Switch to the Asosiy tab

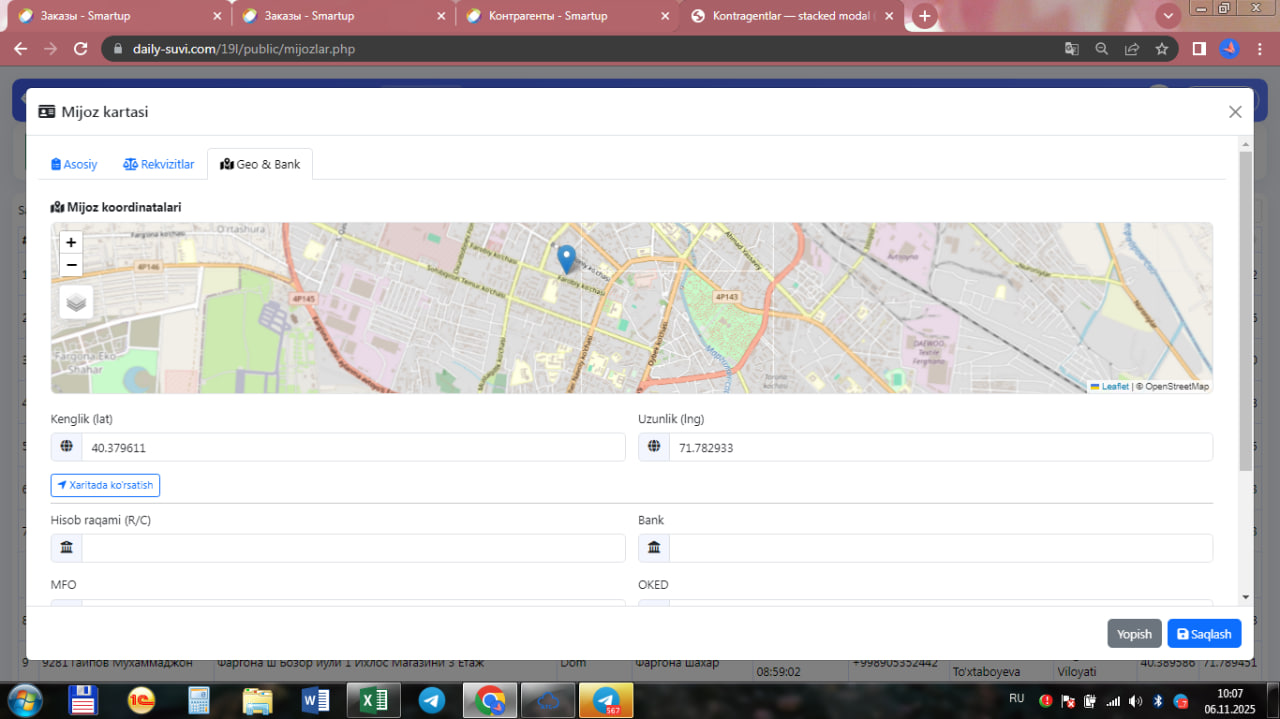tap(74, 164)
